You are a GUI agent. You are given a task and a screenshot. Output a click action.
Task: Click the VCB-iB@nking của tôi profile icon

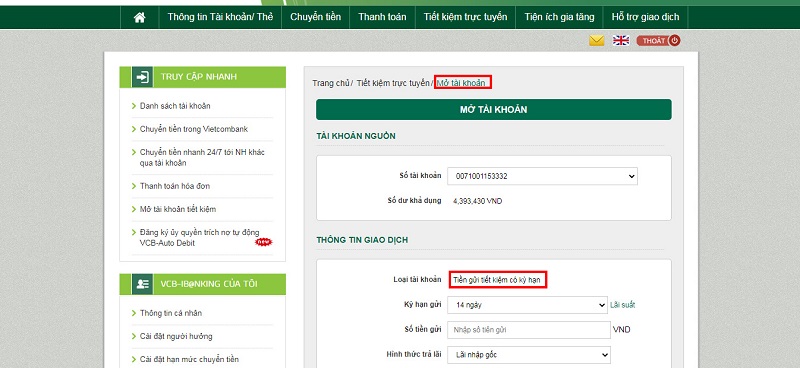coord(142,284)
